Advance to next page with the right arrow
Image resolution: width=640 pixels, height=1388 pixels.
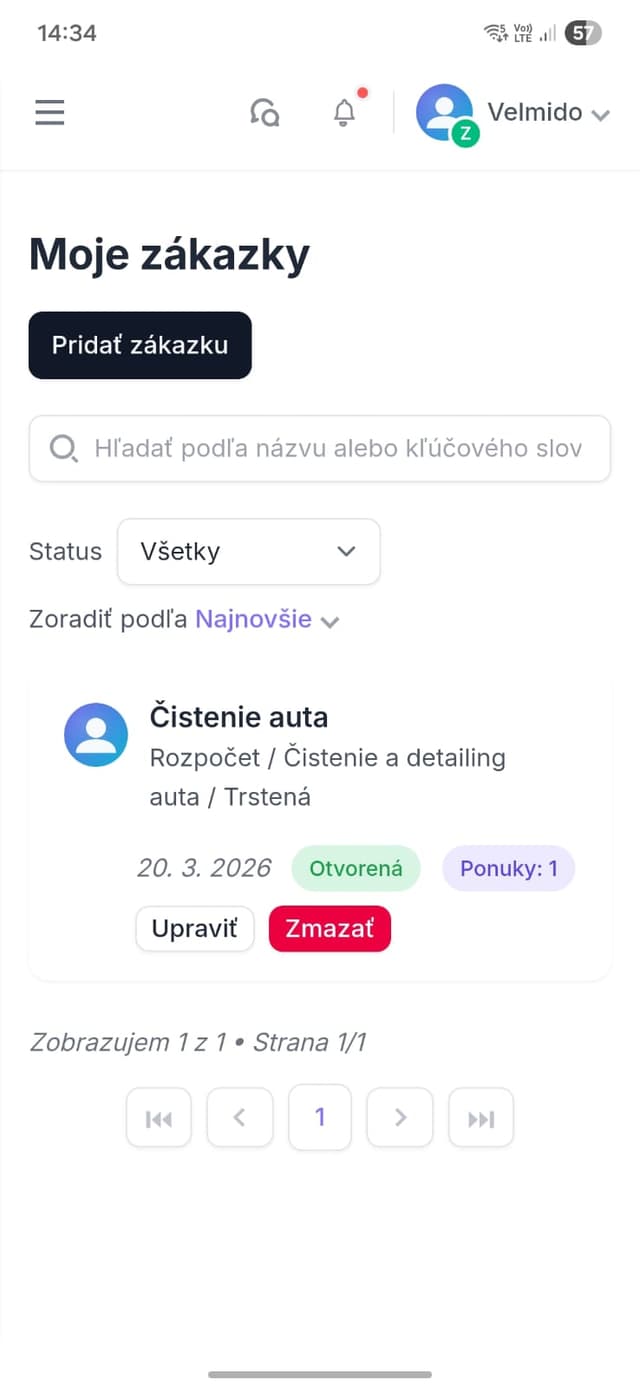tap(400, 1117)
